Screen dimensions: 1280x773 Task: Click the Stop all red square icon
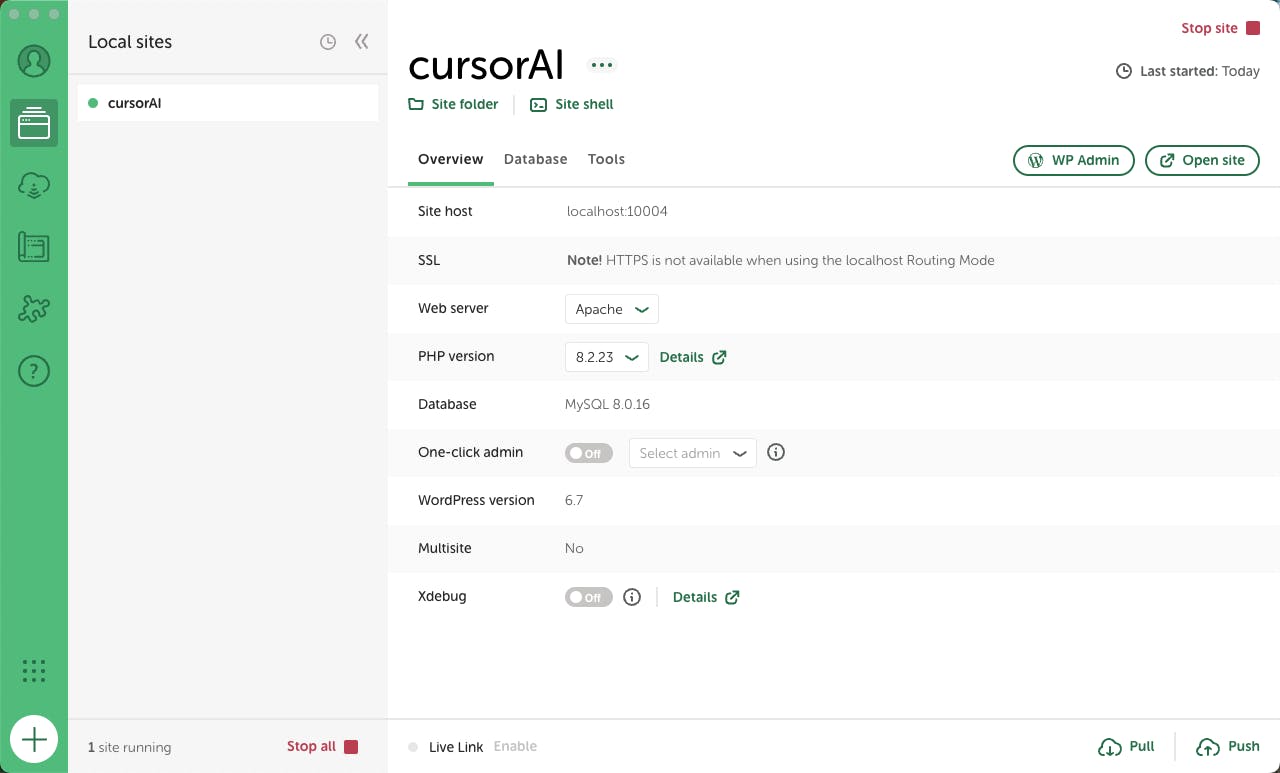click(351, 746)
